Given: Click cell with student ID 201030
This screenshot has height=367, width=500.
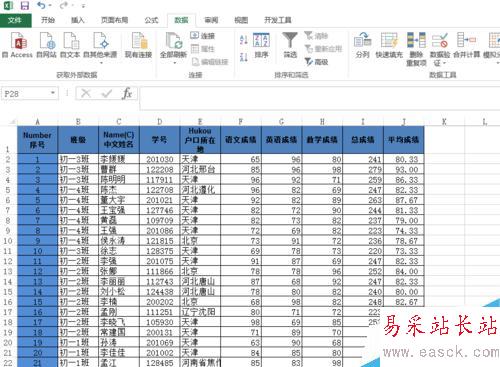Looking at the screenshot, I should (x=160, y=159).
